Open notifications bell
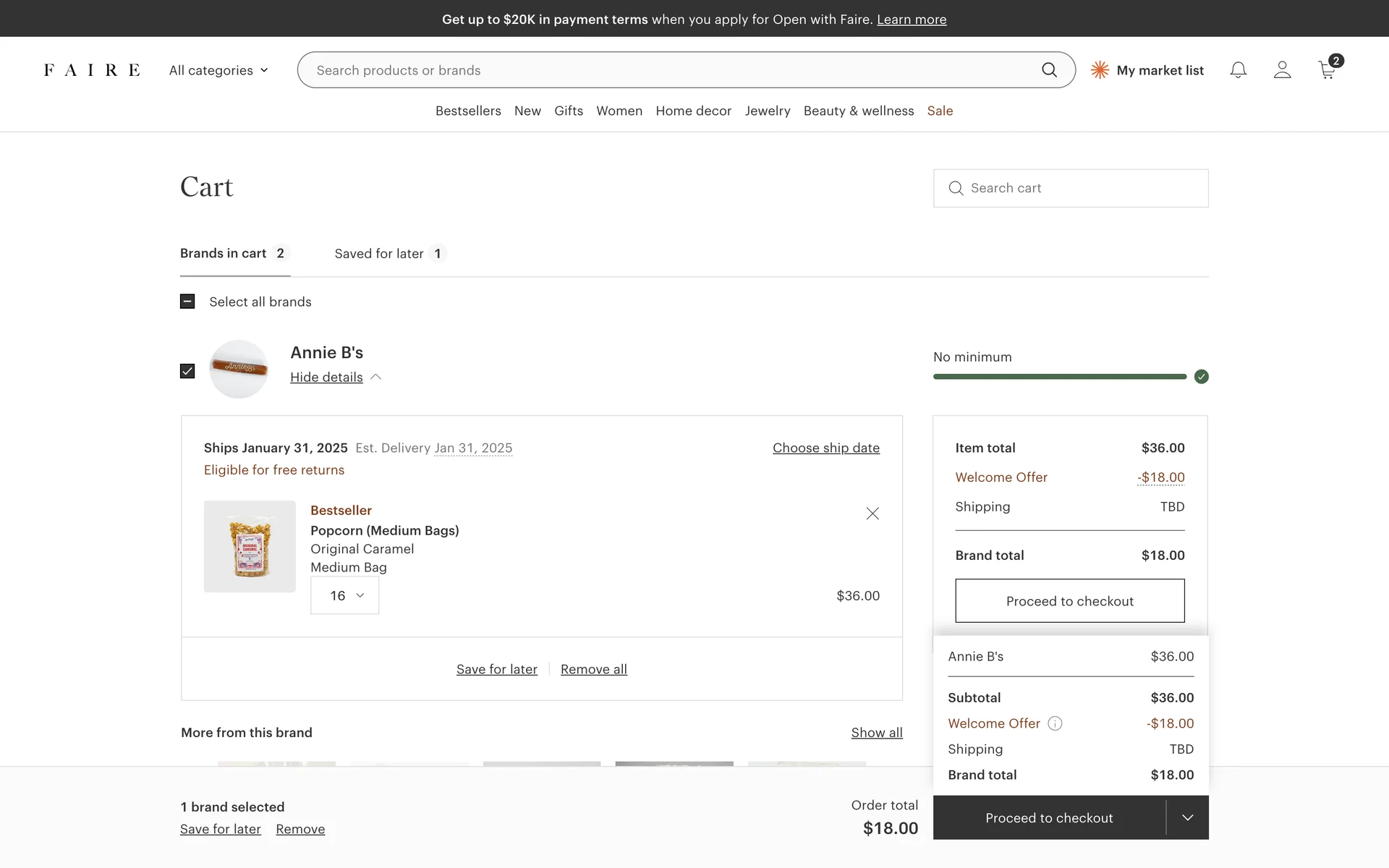The height and width of the screenshot is (868, 1389). click(x=1238, y=70)
